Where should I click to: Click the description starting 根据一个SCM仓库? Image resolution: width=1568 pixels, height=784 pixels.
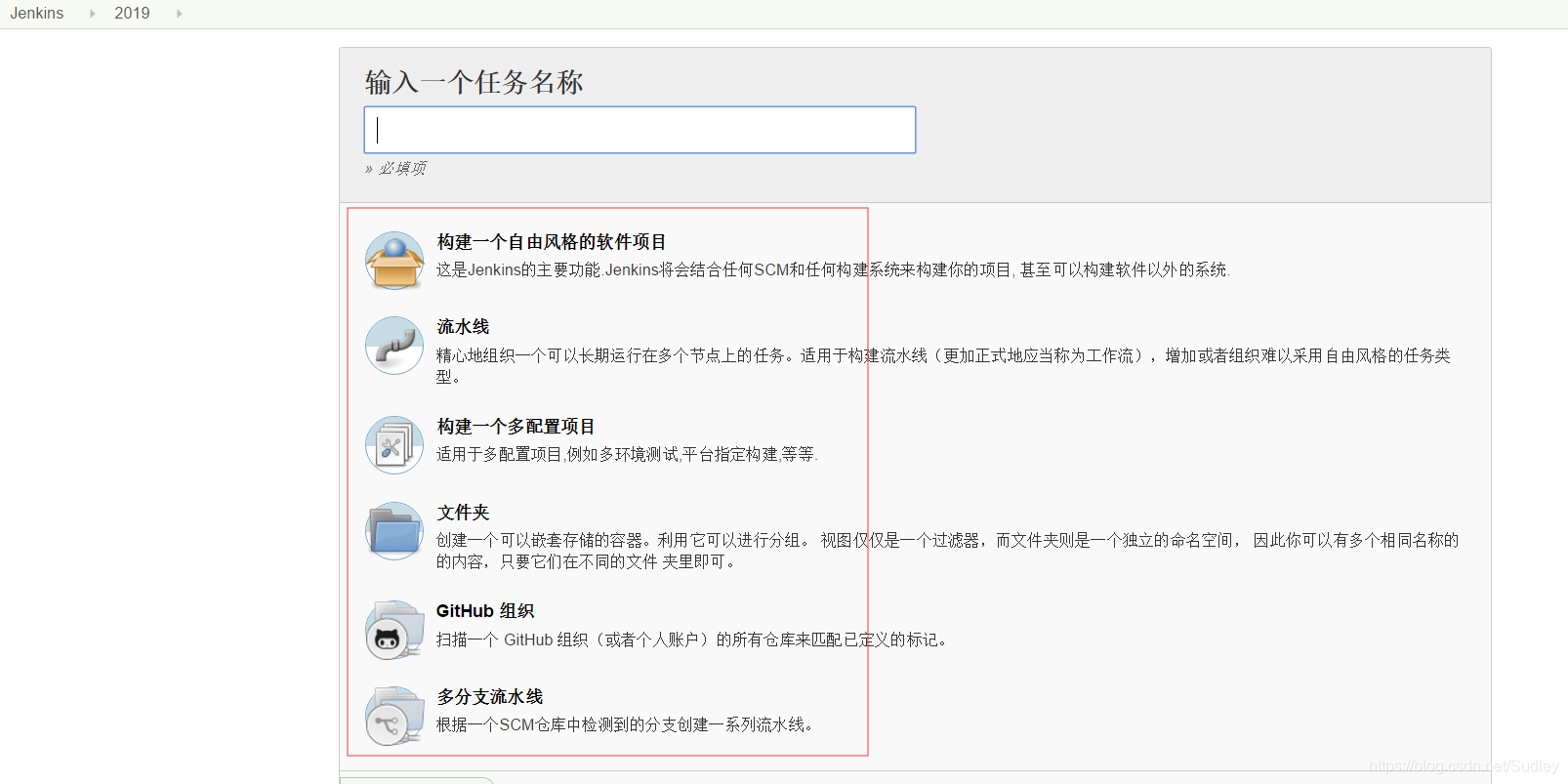tap(625, 725)
